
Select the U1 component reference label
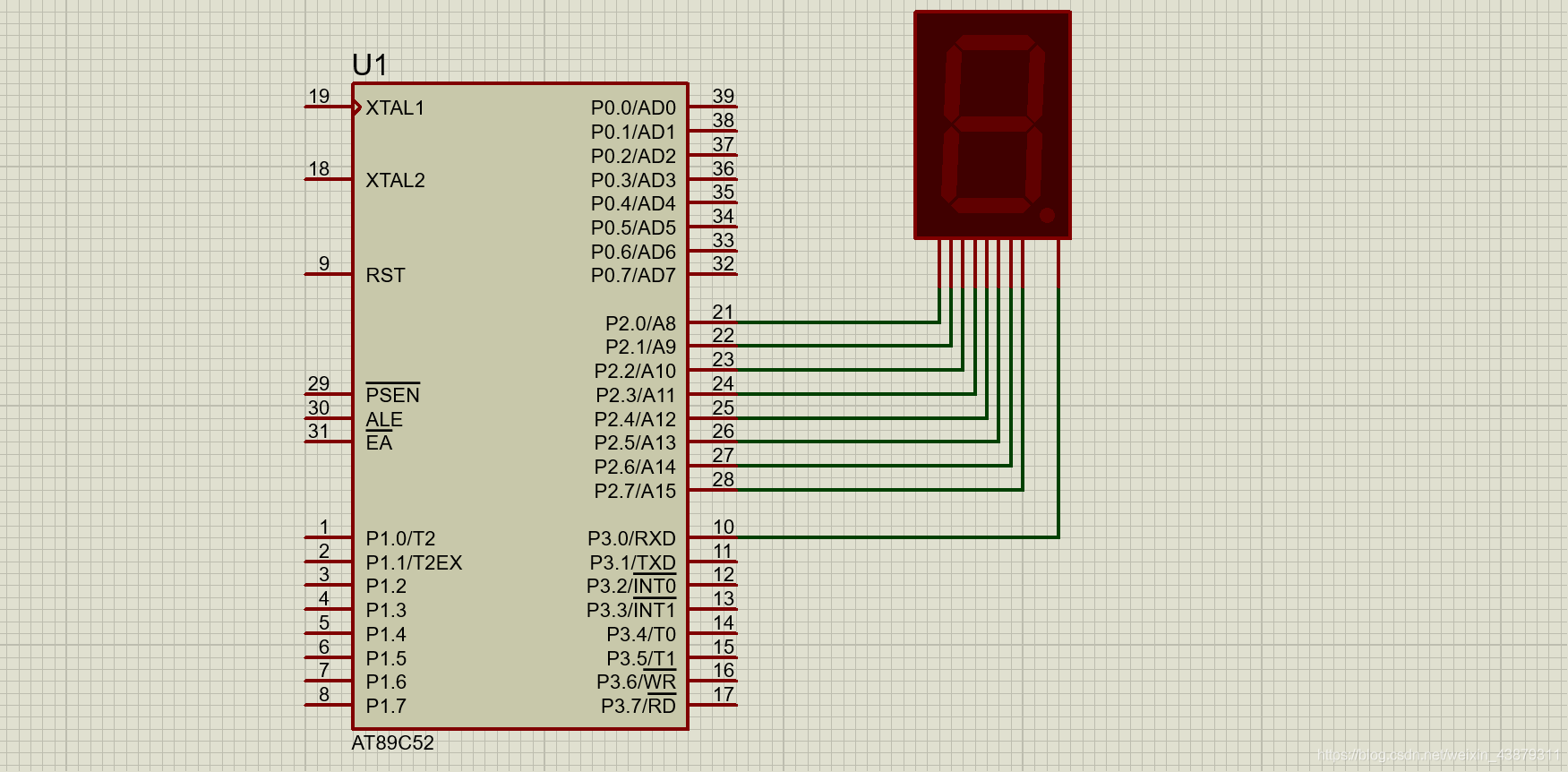(x=370, y=65)
